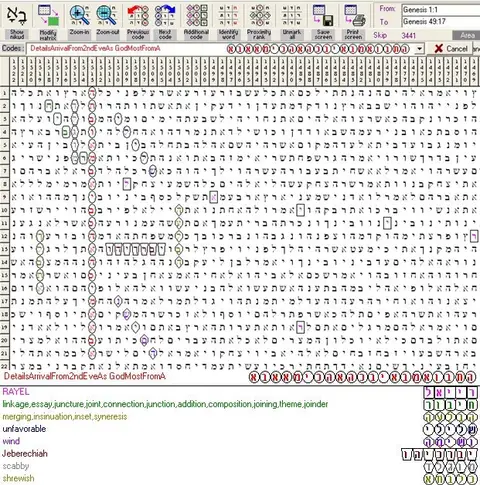Open the Modify matrix tool
This screenshot has width=480, height=485.
point(48,21)
